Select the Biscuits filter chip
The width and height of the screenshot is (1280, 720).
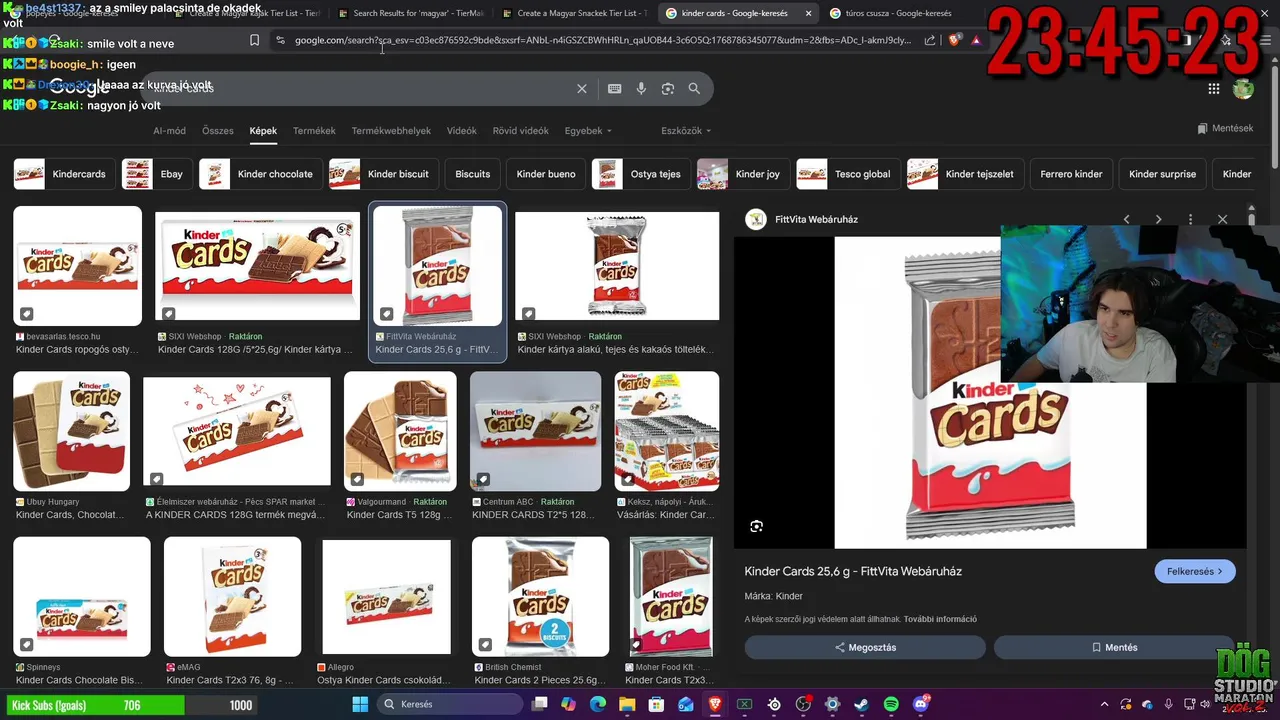473,174
